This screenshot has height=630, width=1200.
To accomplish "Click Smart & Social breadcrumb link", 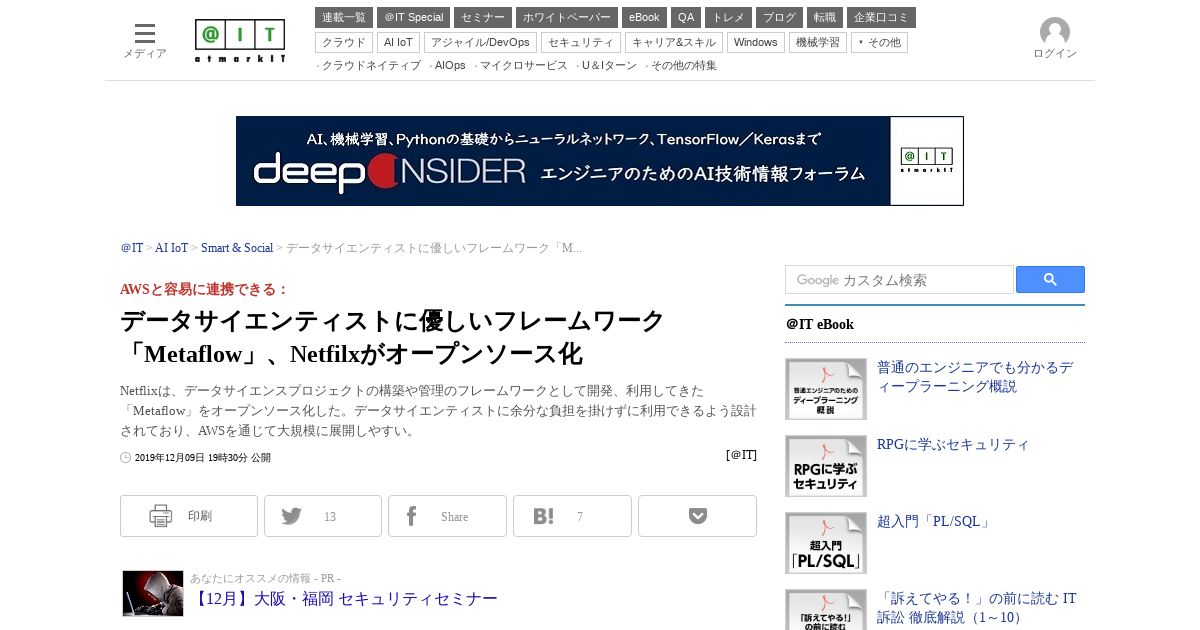I will click(x=237, y=248).
